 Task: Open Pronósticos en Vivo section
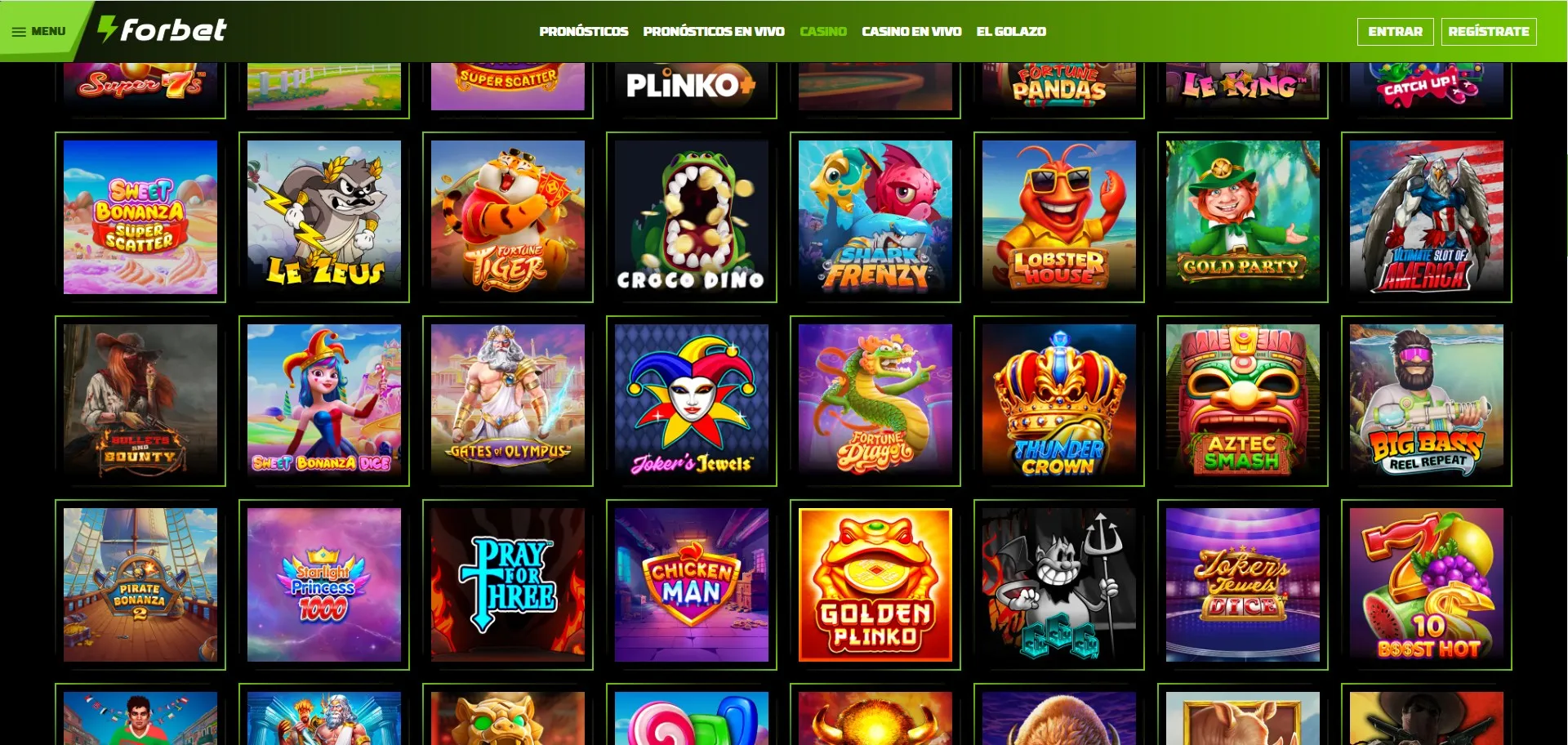[714, 31]
